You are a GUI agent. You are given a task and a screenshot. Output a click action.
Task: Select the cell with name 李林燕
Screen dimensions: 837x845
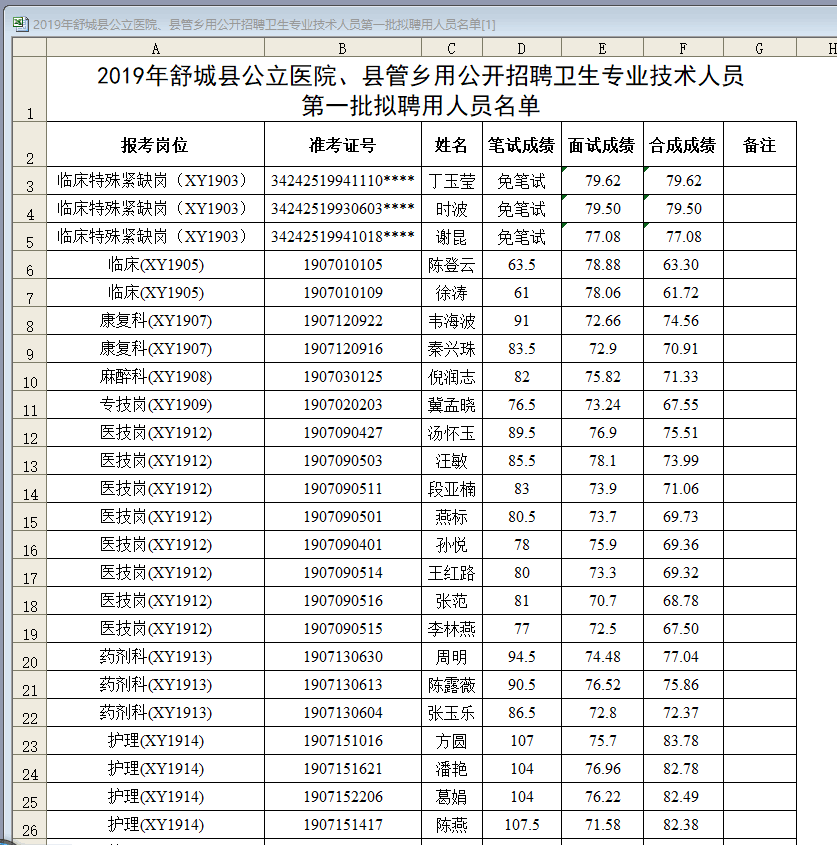[x=452, y=629]
